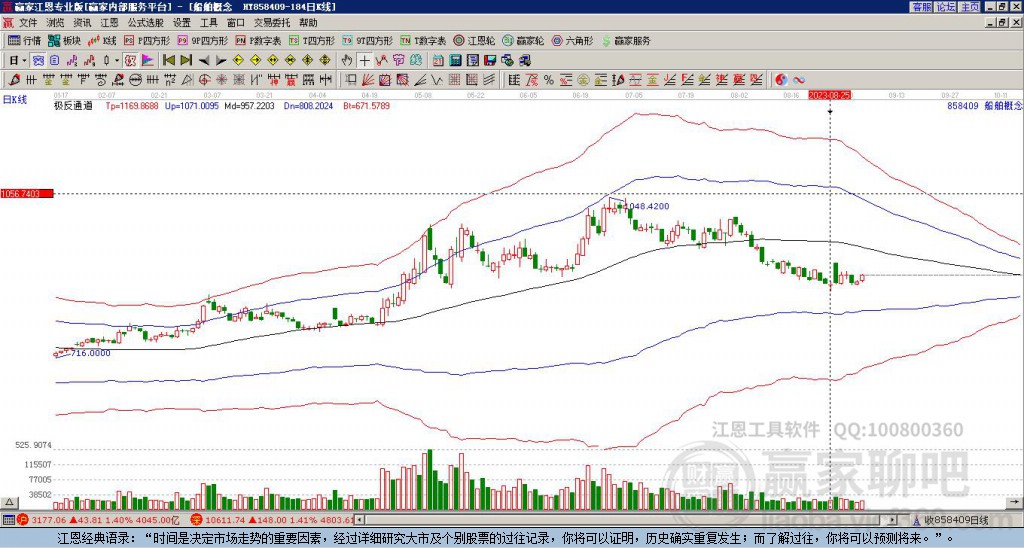Open the 9P四方形 tool

click(x=202, y=40)
